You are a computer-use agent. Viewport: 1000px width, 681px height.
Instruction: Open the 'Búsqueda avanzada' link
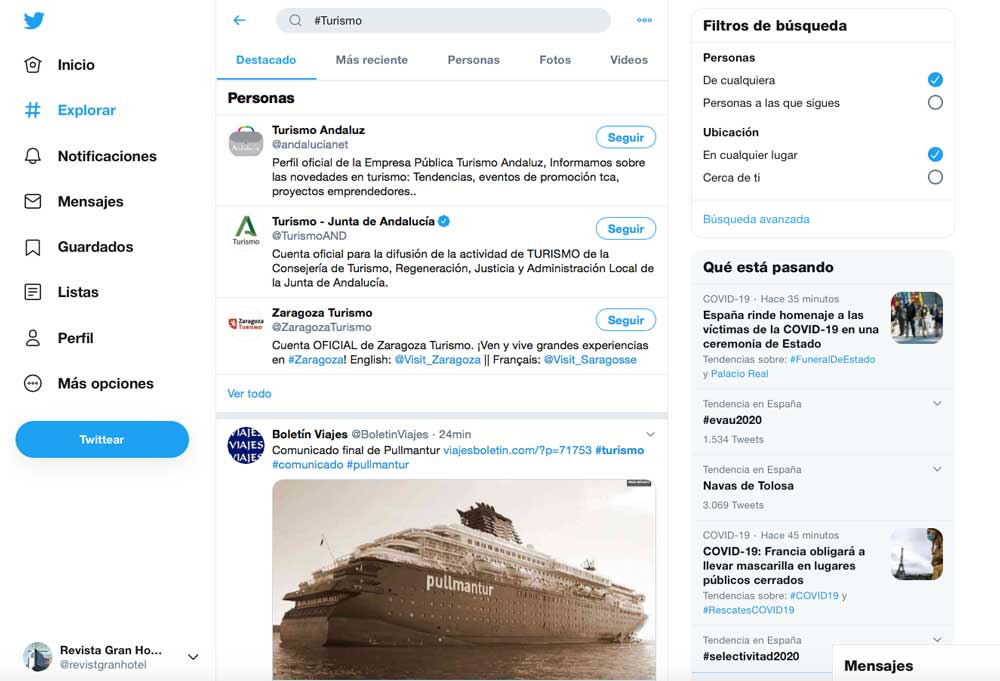click(756, 219)
